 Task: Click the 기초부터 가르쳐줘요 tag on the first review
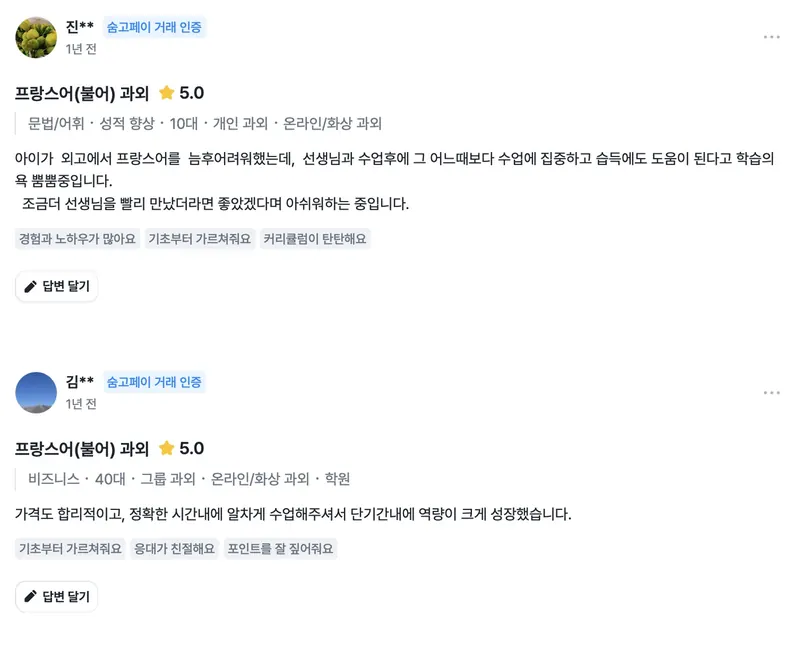pos(200,239)
